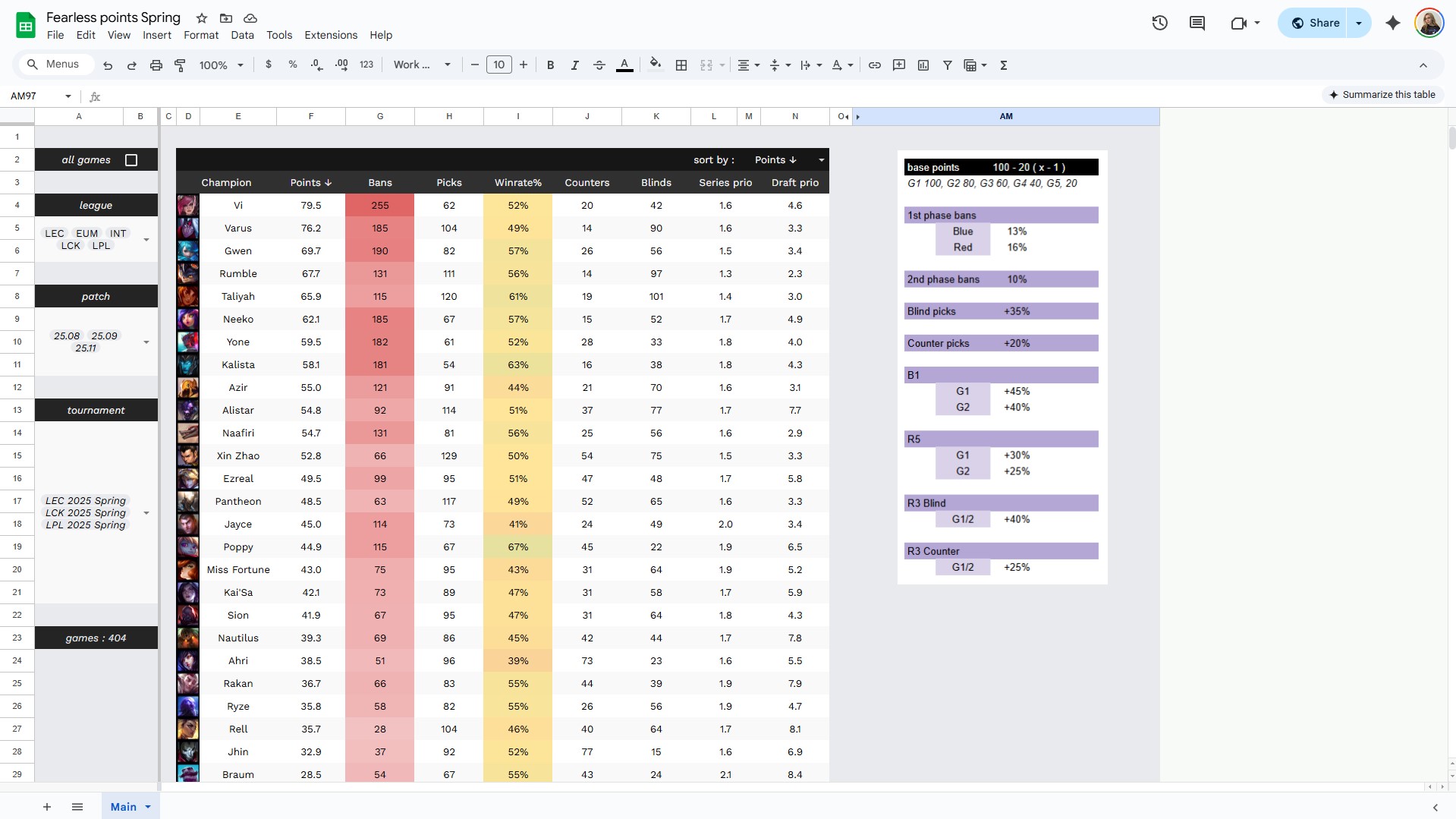Open the horizontal align dropdown
Screen dimensions: 1456x819
click(749, 65)
